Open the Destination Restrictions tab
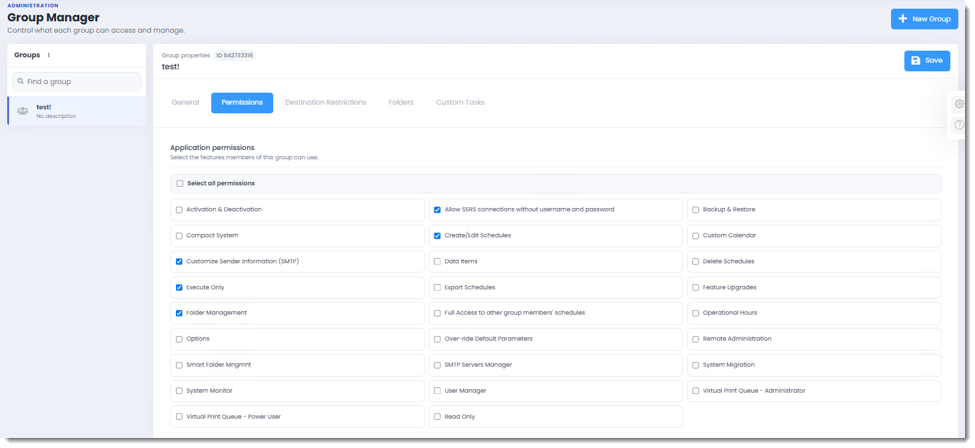The width and height of the screenshot is (975, 448). point(326,103)
